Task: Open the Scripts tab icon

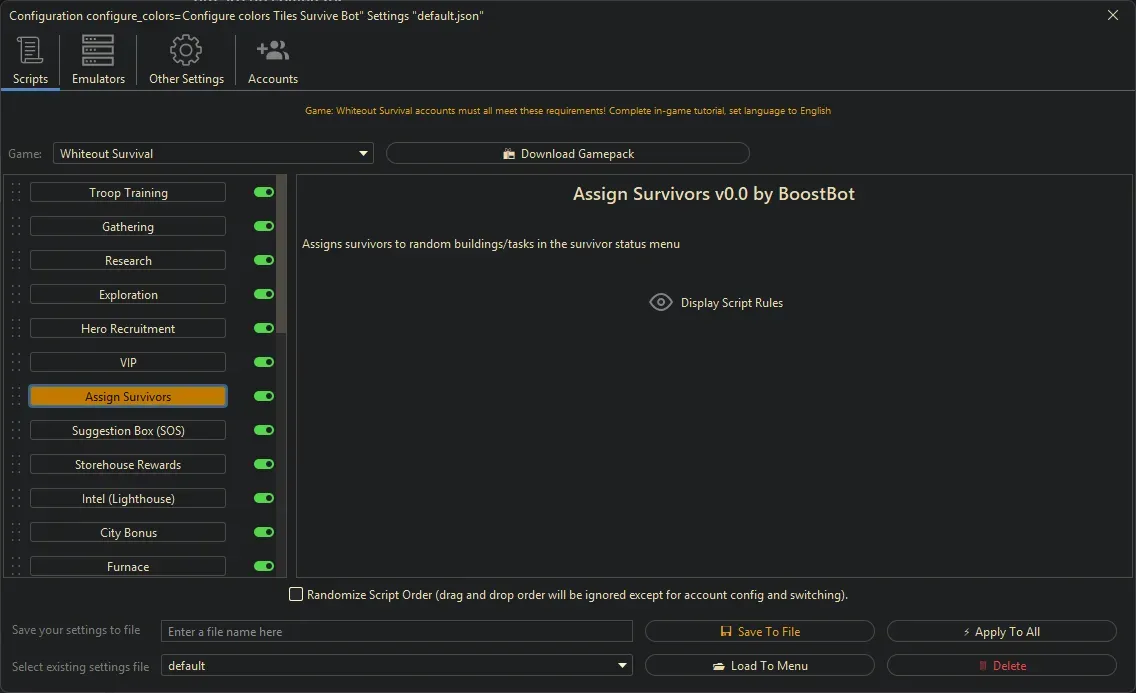Action: pos(30,51)
